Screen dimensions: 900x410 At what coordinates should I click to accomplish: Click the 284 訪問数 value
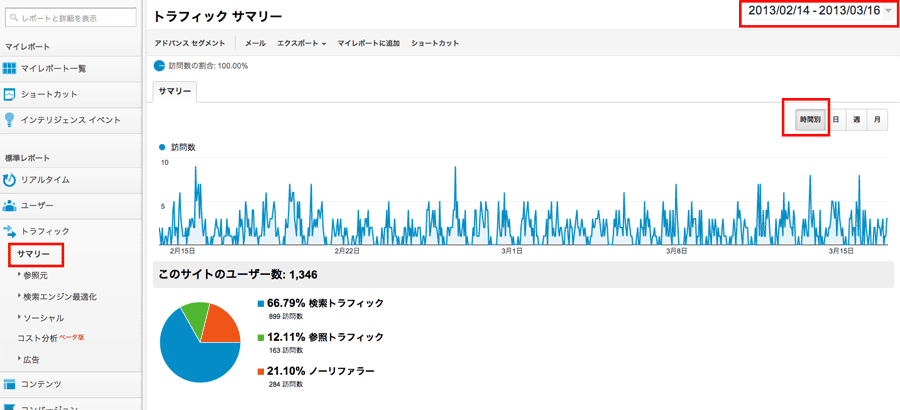[x=285, y=384]
